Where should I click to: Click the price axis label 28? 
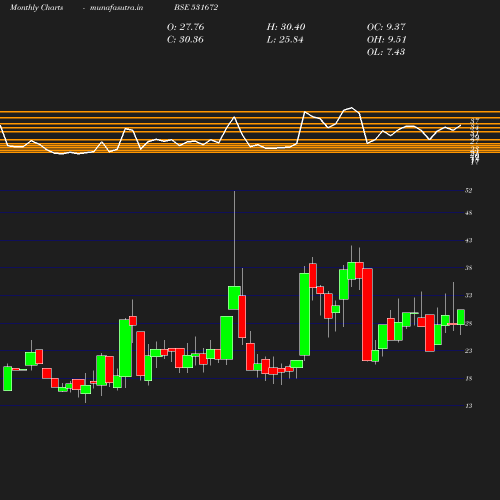click(469, 323)
